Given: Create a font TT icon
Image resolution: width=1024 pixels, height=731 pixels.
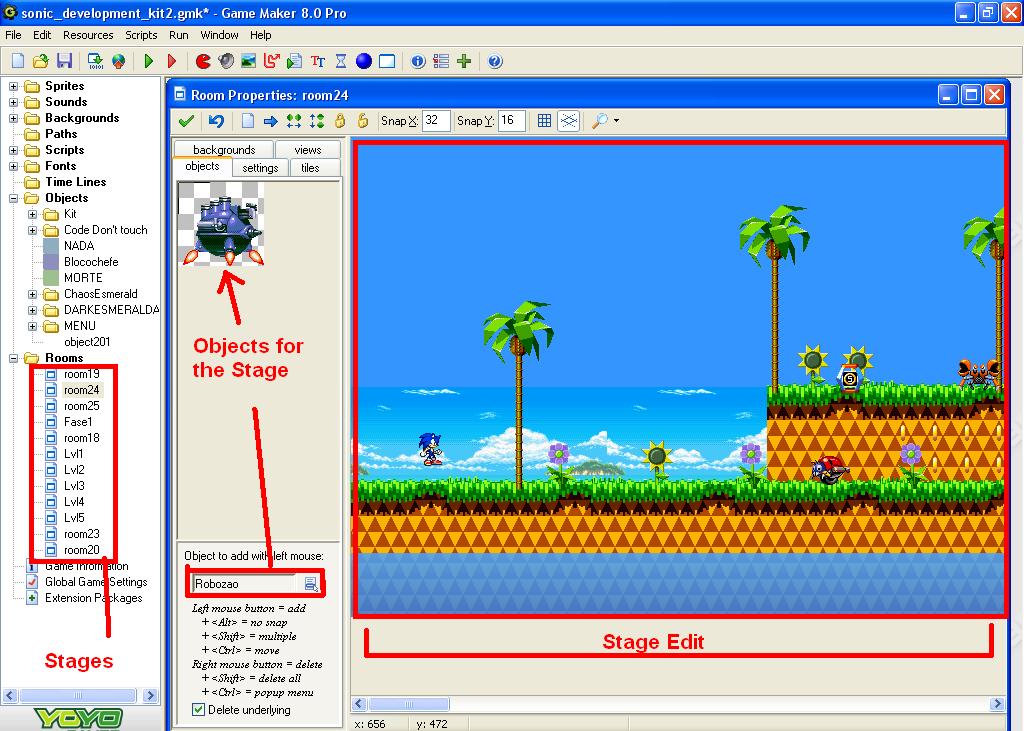Looking at the screenshot, I should (318, 61).
